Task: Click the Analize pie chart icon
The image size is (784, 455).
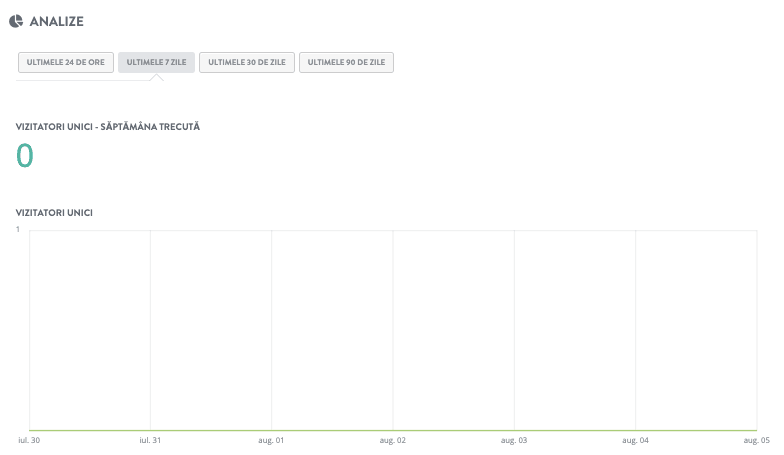Action: click(16, 21)
